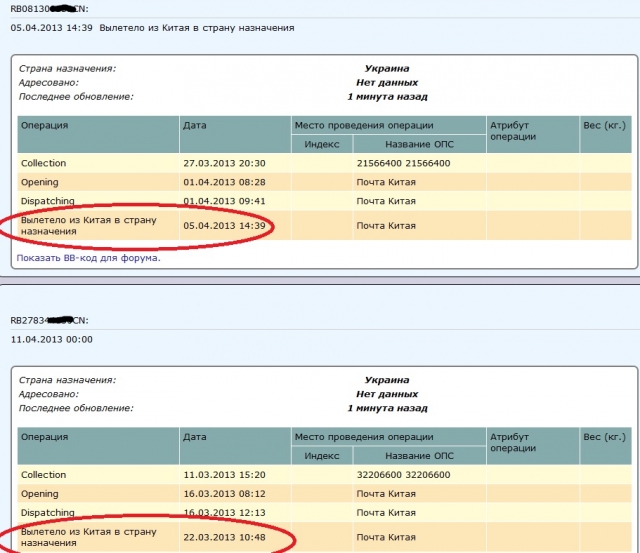
Task: Click the 'Украина' destination value in the first block
Action: (x=387, y=69)
